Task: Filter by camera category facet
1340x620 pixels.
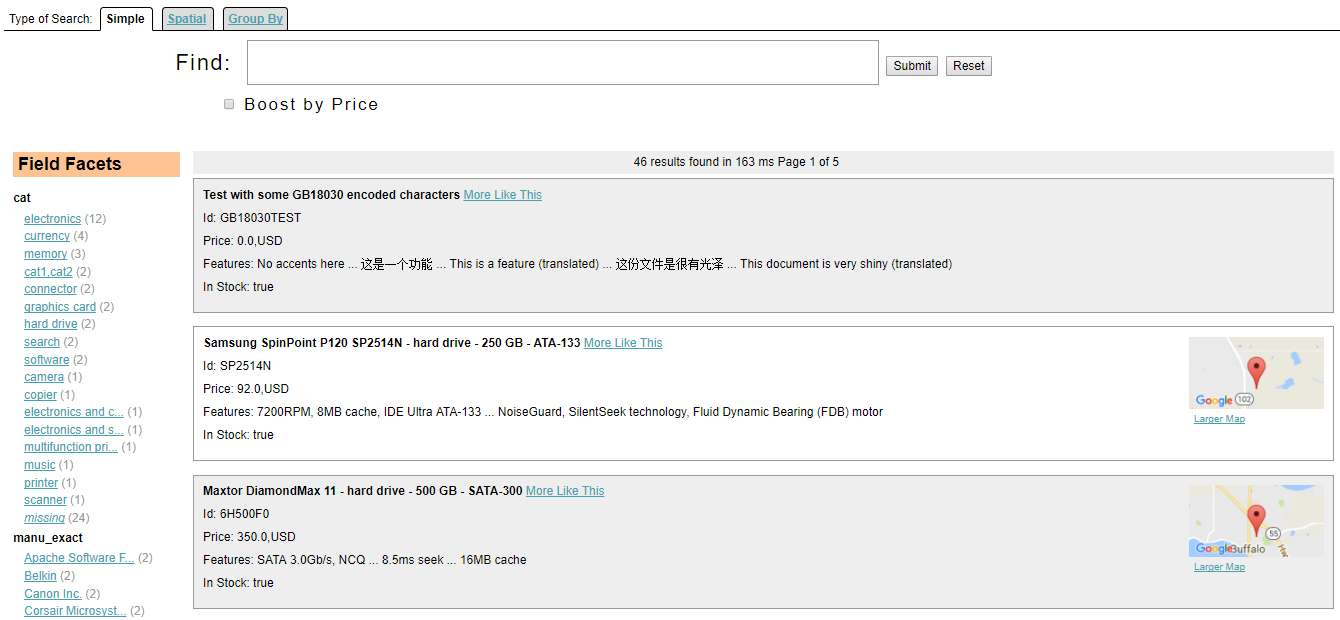Action: click(44, 377)
